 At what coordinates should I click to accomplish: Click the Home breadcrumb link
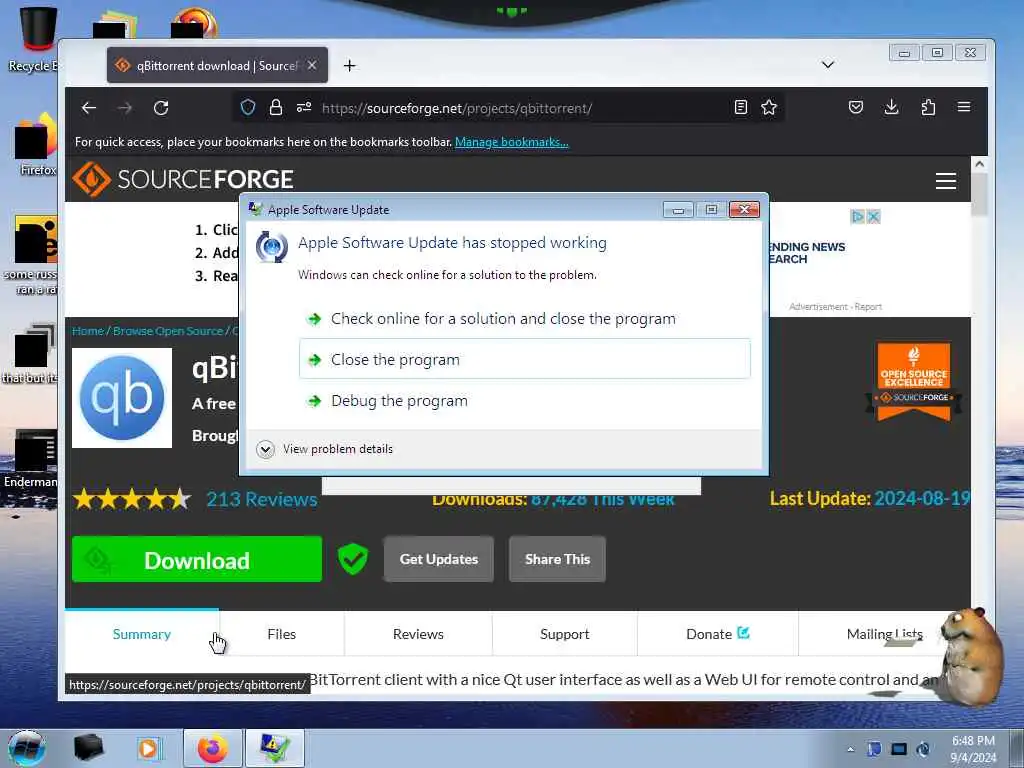coord(88,331)
